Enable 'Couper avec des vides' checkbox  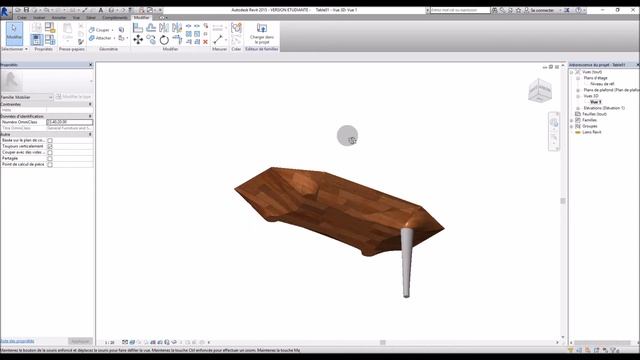click(x=50, y=152)
